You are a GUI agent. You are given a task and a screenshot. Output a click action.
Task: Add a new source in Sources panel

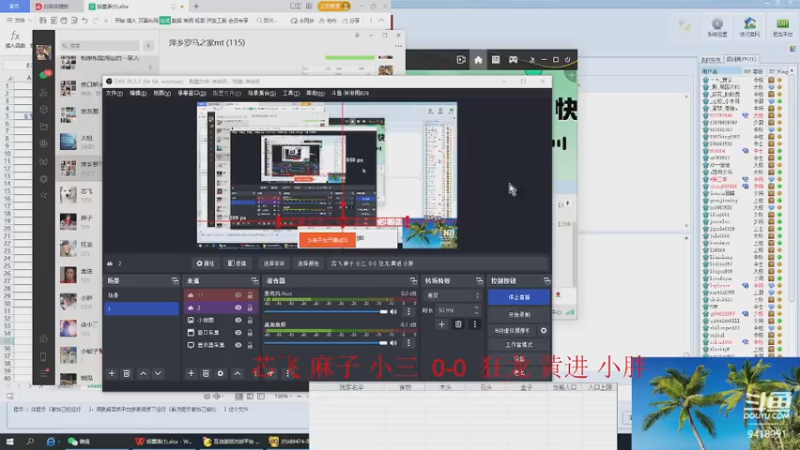click(x=191, y=373)
